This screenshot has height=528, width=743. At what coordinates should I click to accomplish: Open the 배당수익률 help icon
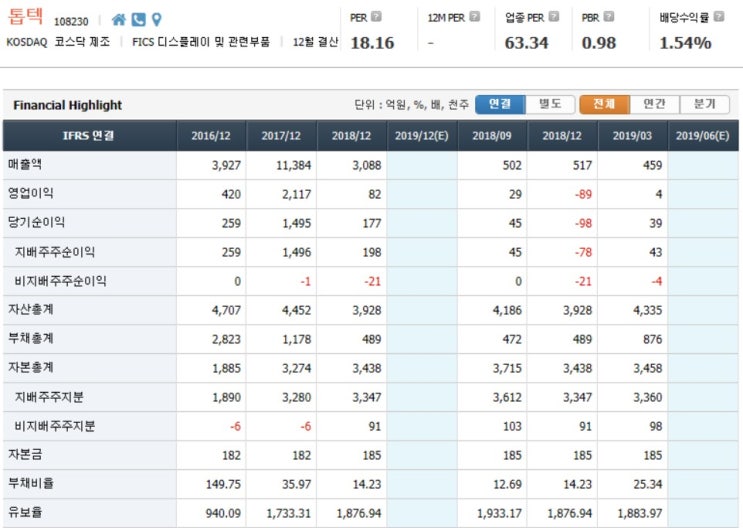pos(719,17)
